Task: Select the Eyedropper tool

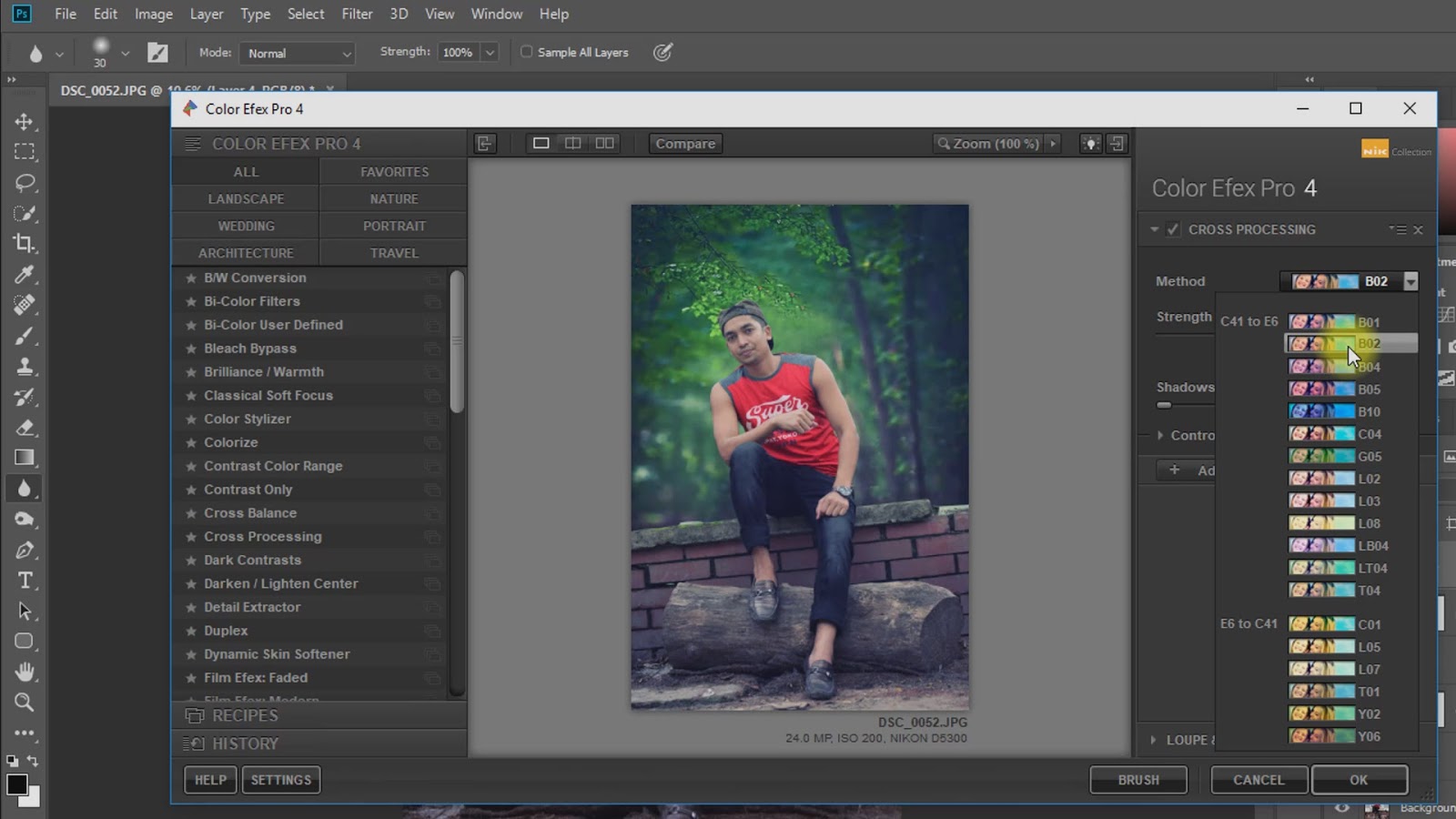Action: click(x=25, y=274)
